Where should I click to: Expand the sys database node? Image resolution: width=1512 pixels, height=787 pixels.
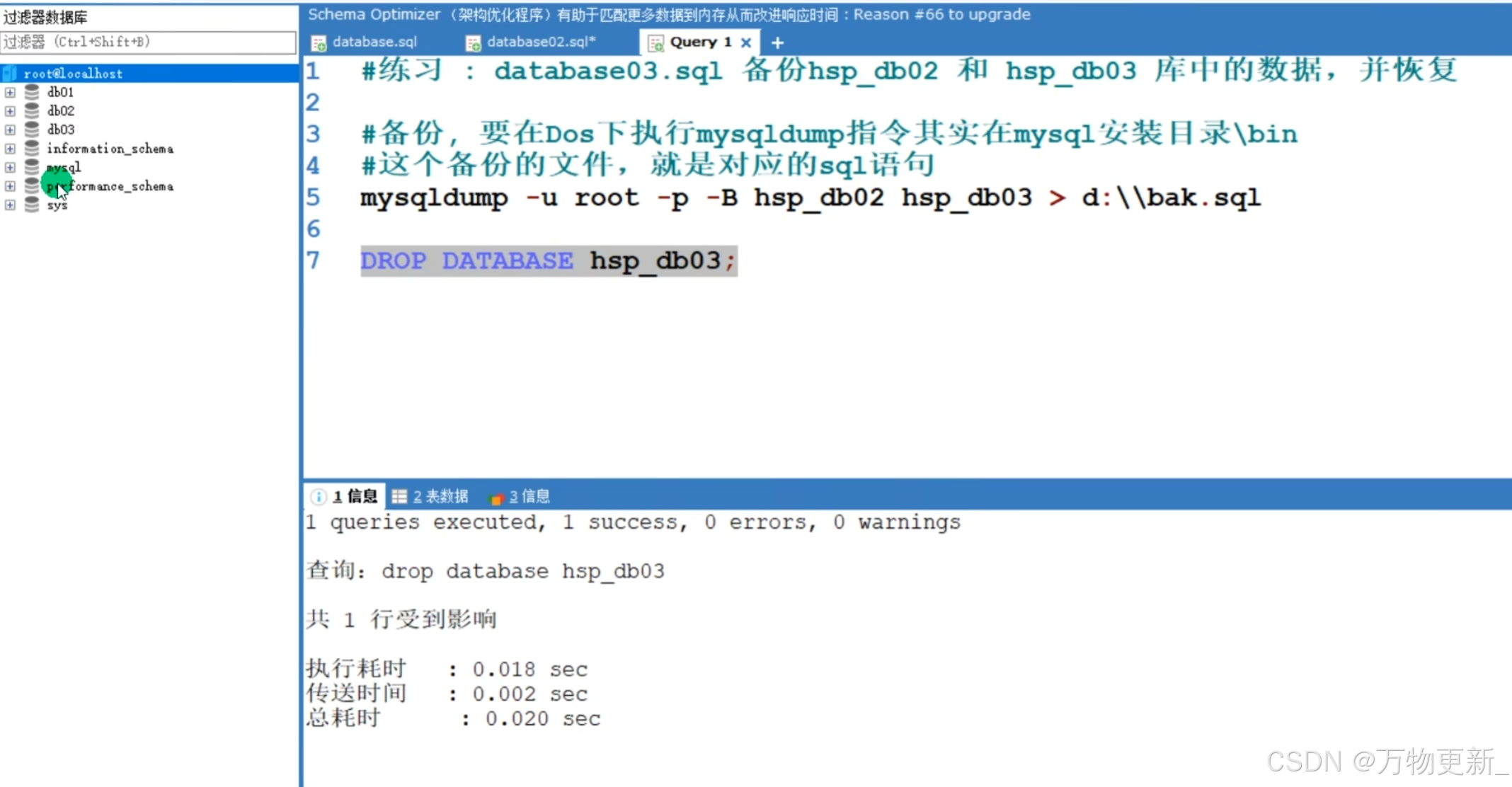click(x=10, y=205)
